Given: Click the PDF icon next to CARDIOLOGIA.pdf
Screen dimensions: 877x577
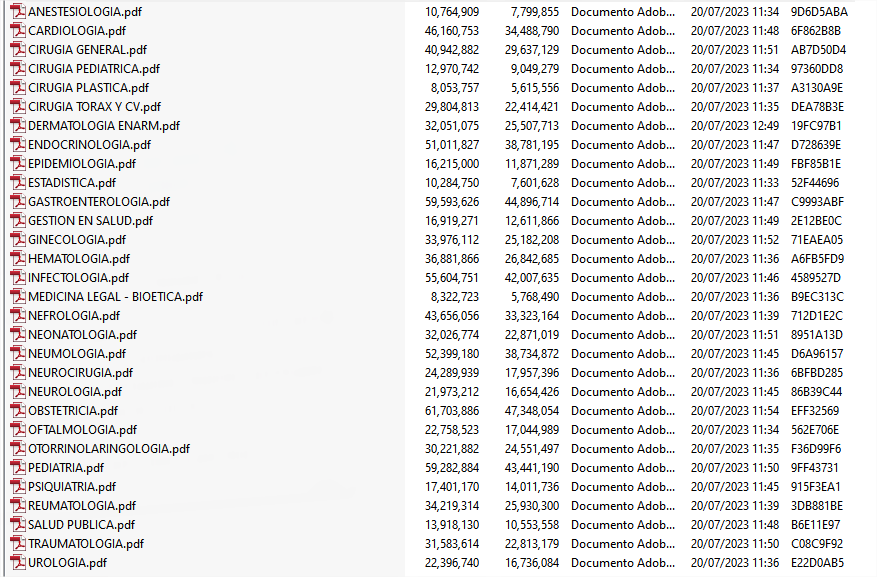Looking at the screenshot, I should pyautogui.click(x=17, y=31).
